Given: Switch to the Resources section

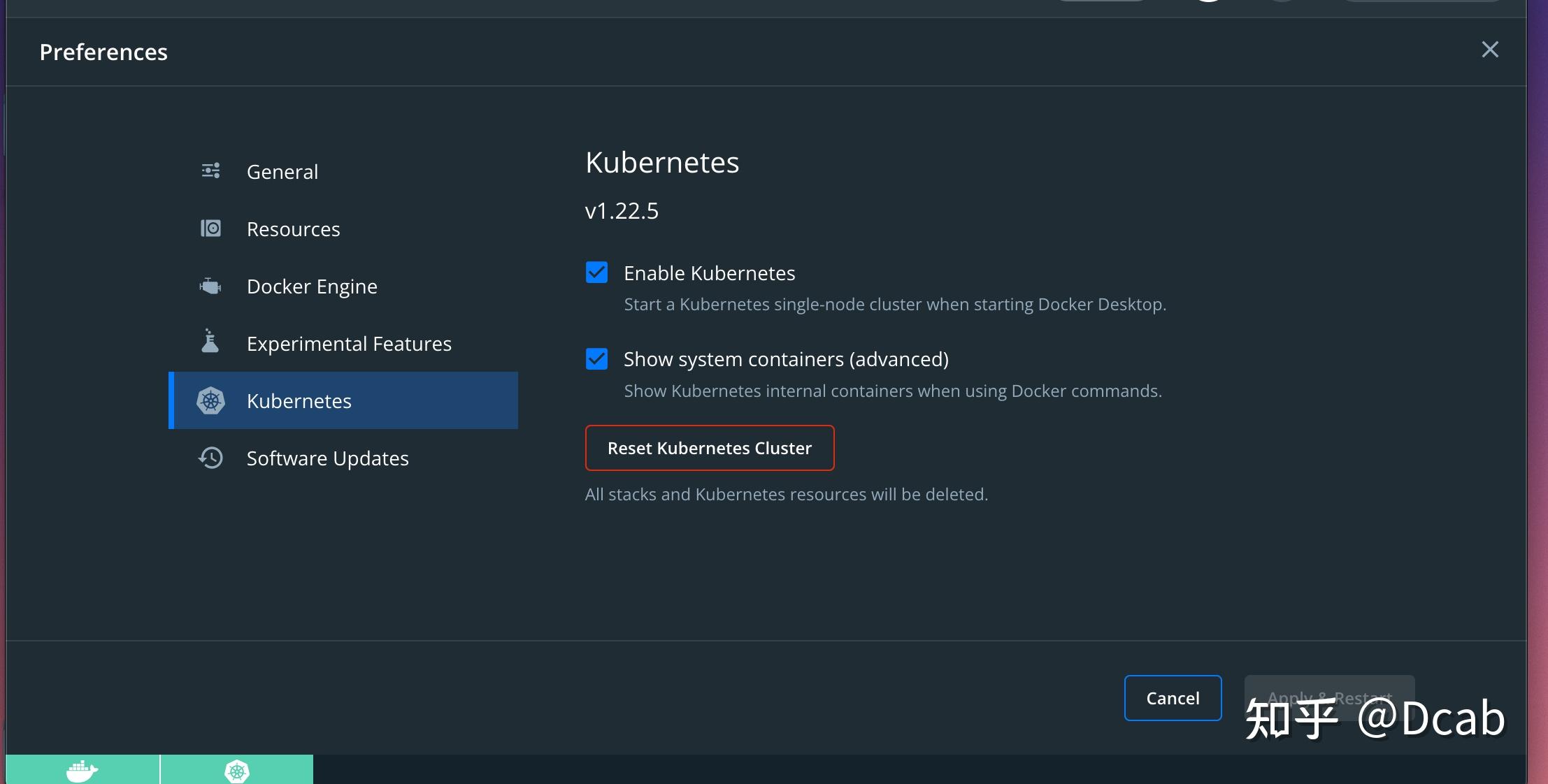Looking at the screenshot, I should [x=294, y=229].
